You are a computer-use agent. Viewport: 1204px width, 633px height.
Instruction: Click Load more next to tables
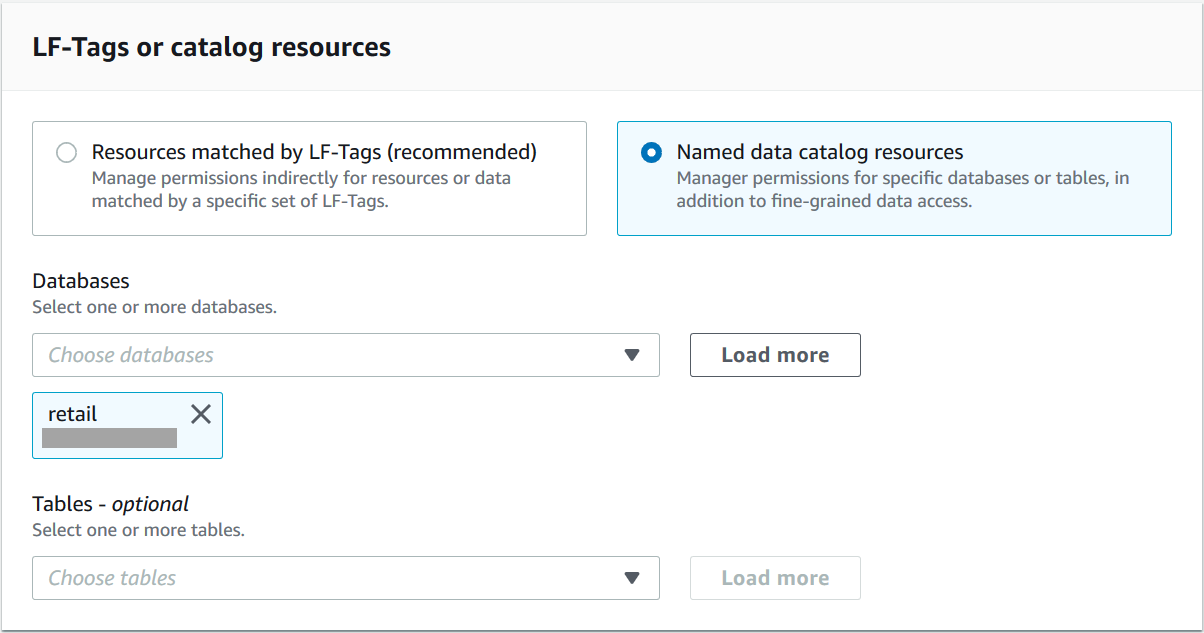(x=775, y=578)
